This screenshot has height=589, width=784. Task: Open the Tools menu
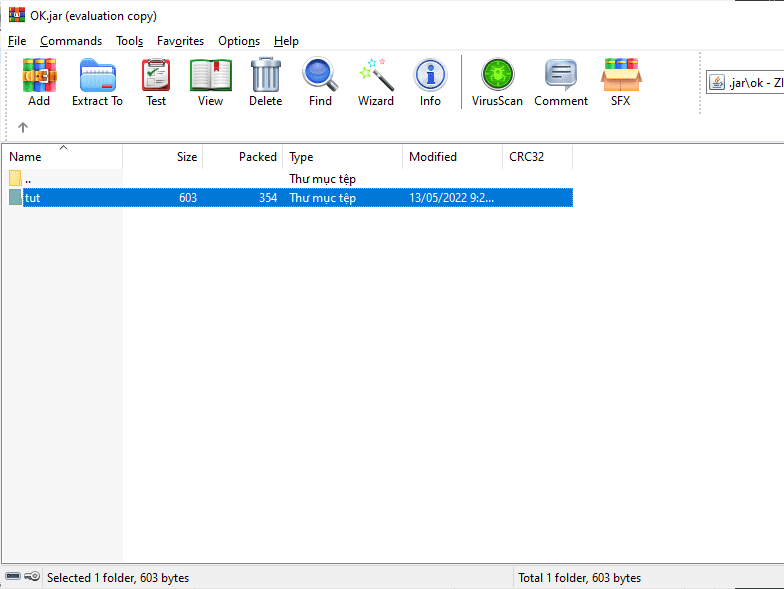pyautogui.click(x=130, y=41)
